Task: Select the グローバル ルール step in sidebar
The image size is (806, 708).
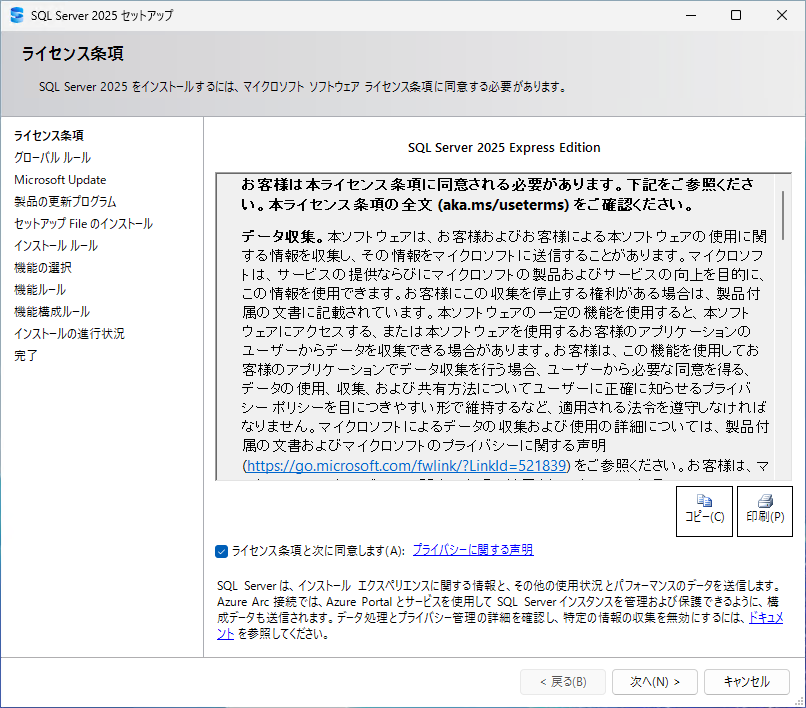Action: click(x=52, y=158)
